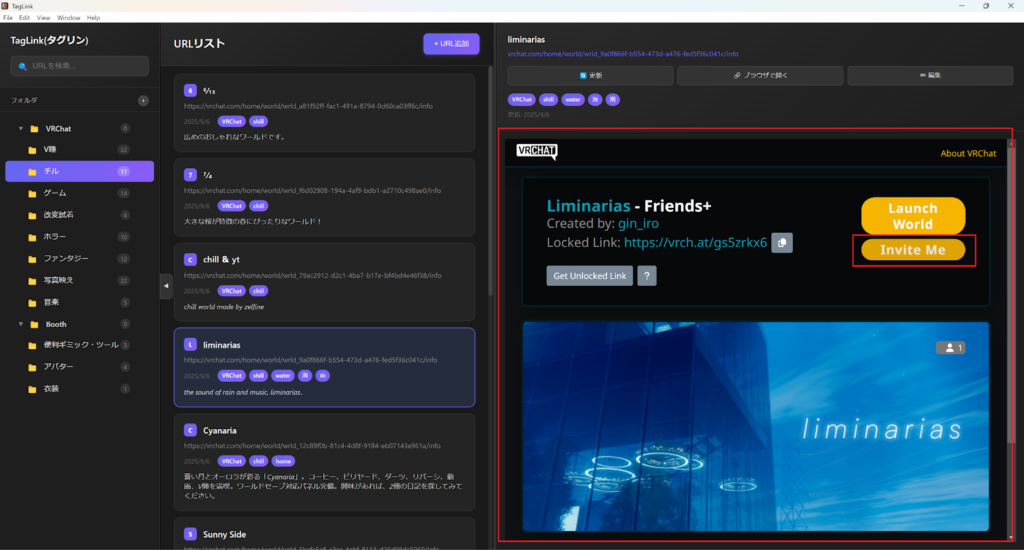Open the View menu
The height and width of the screenshot is (550, 1024).
click(x=43, y=18)
